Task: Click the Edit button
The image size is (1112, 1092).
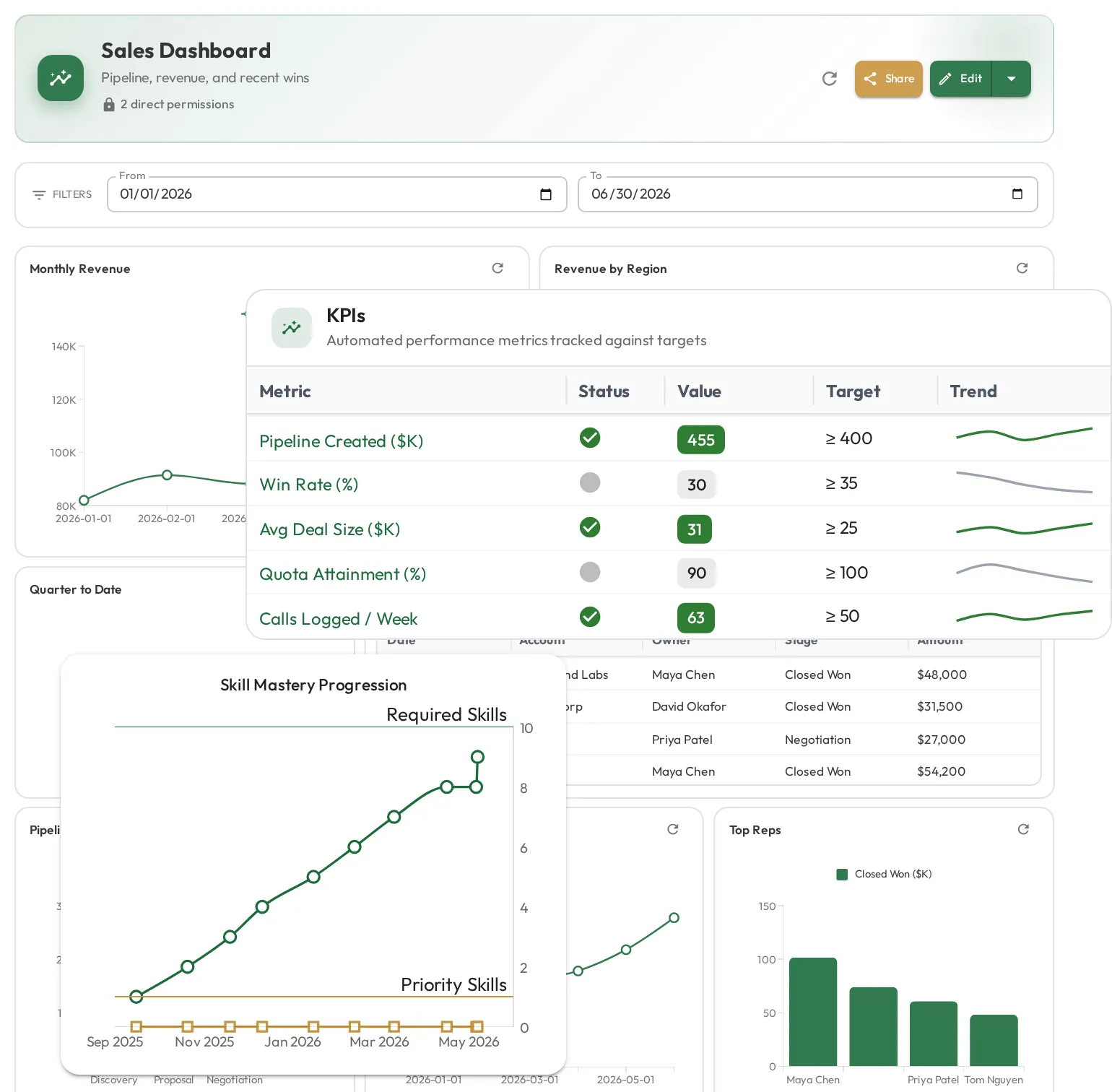Action: [961, 79]
